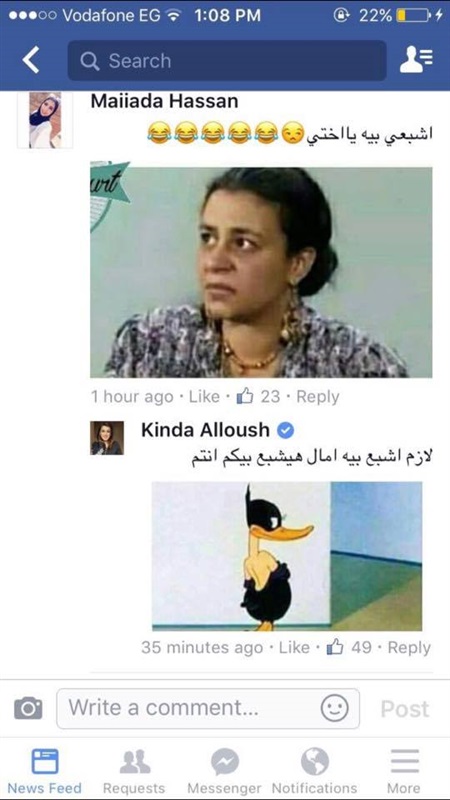Click the verified badge next to Kinda Alloush
The image size is (450, 800).
[x=285, y=431]
